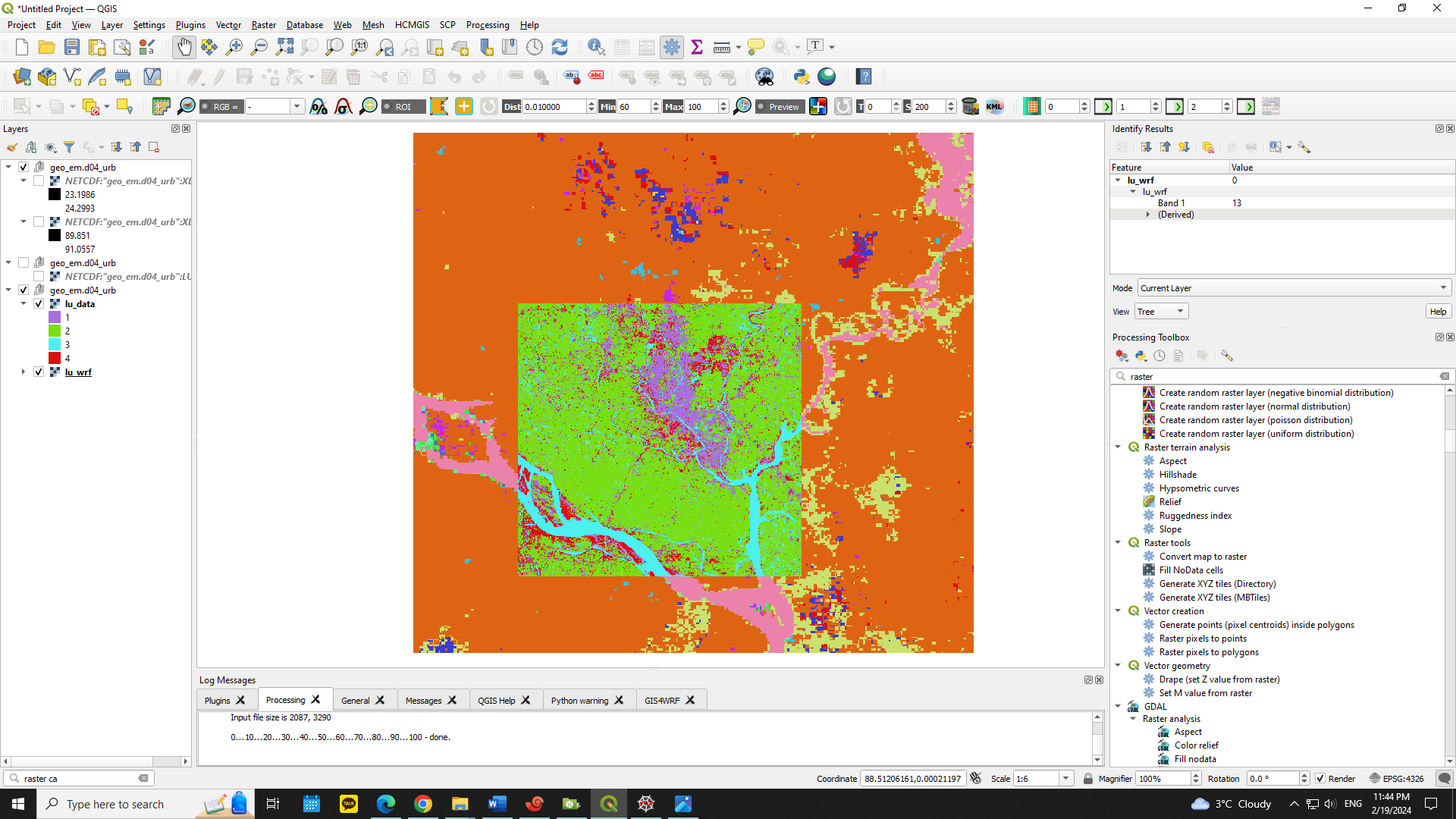Click the KML icon in SCP toolbar
This screenshot has width=1456, height=819.
tap(994, 107)
